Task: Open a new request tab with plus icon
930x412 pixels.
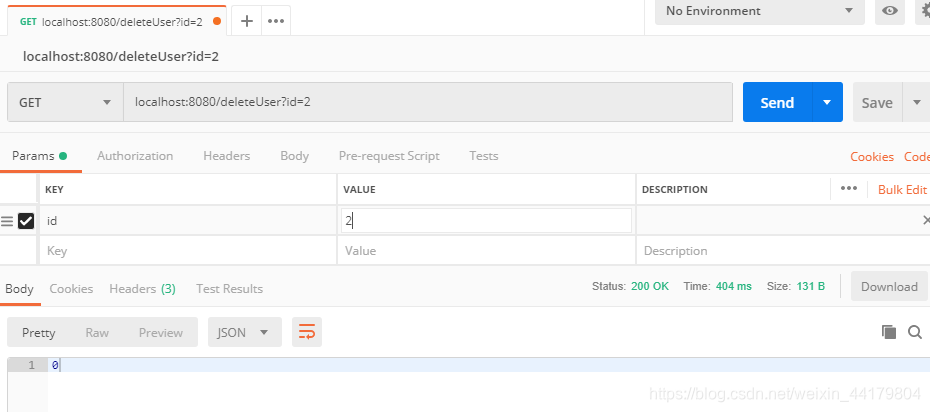Action: click(247, 21)
